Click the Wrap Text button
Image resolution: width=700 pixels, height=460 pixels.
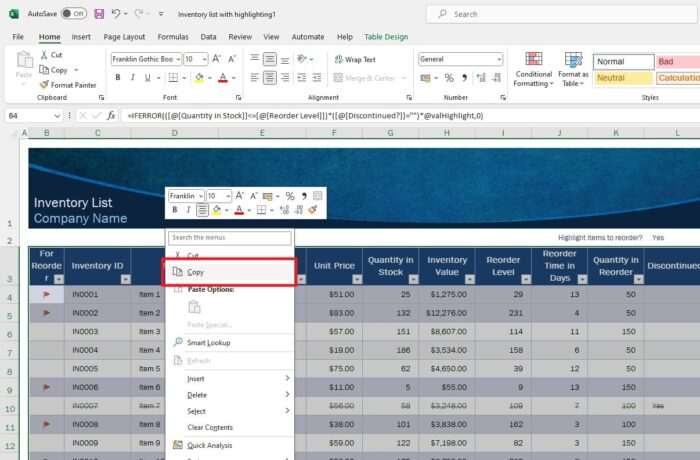[355, 59]
